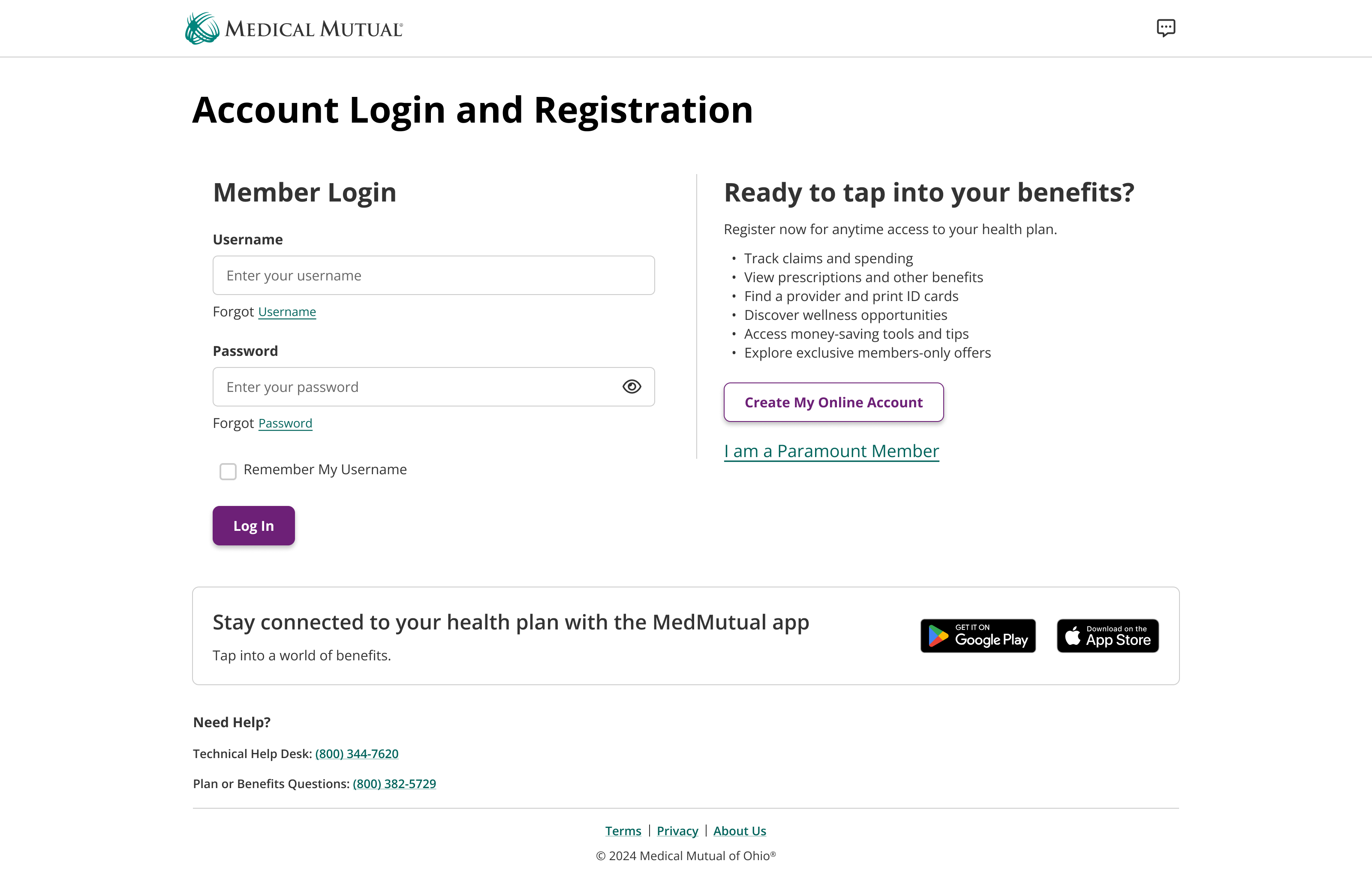
Task: Open the Google Play store badge
Action: [x=977, y=635]
